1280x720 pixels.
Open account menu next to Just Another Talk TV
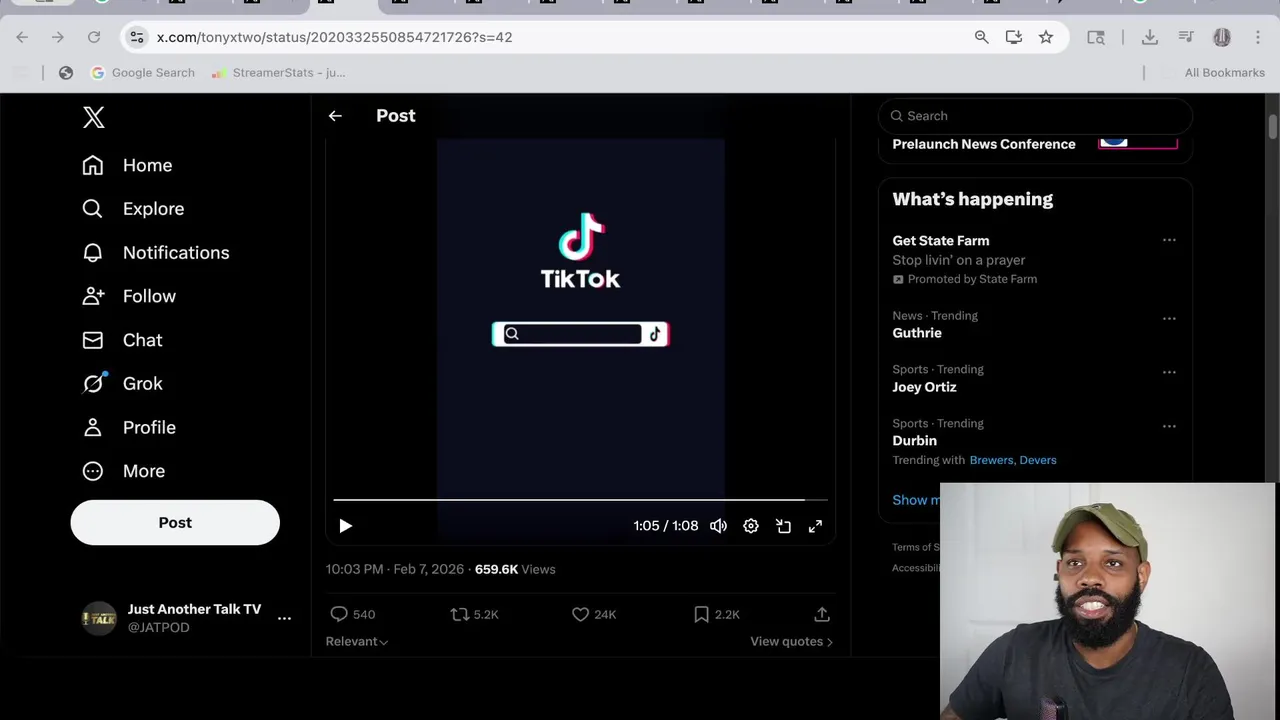click(x=284, y=618)
